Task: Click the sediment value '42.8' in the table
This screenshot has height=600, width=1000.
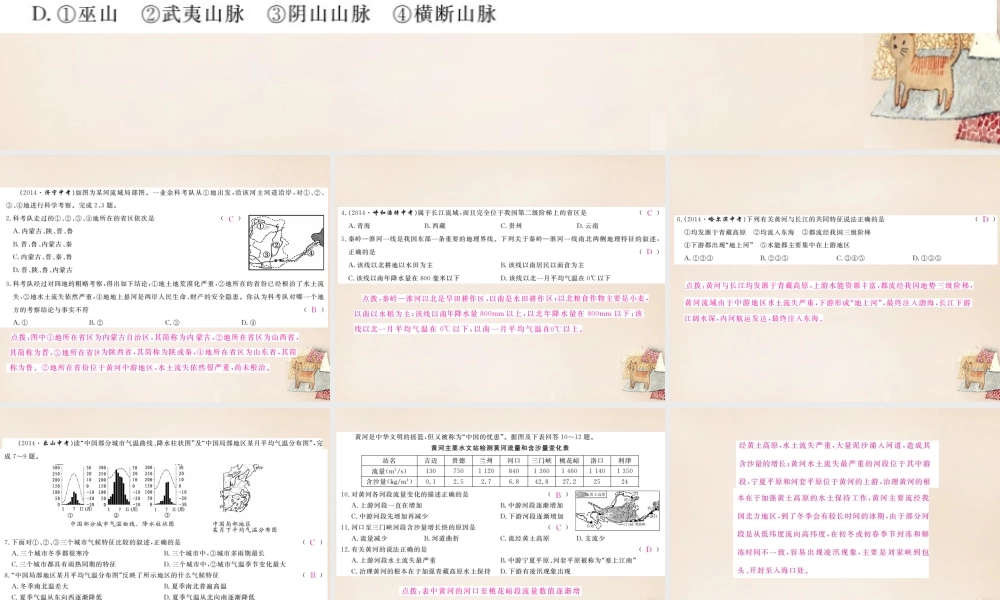Action: [541, 481]
